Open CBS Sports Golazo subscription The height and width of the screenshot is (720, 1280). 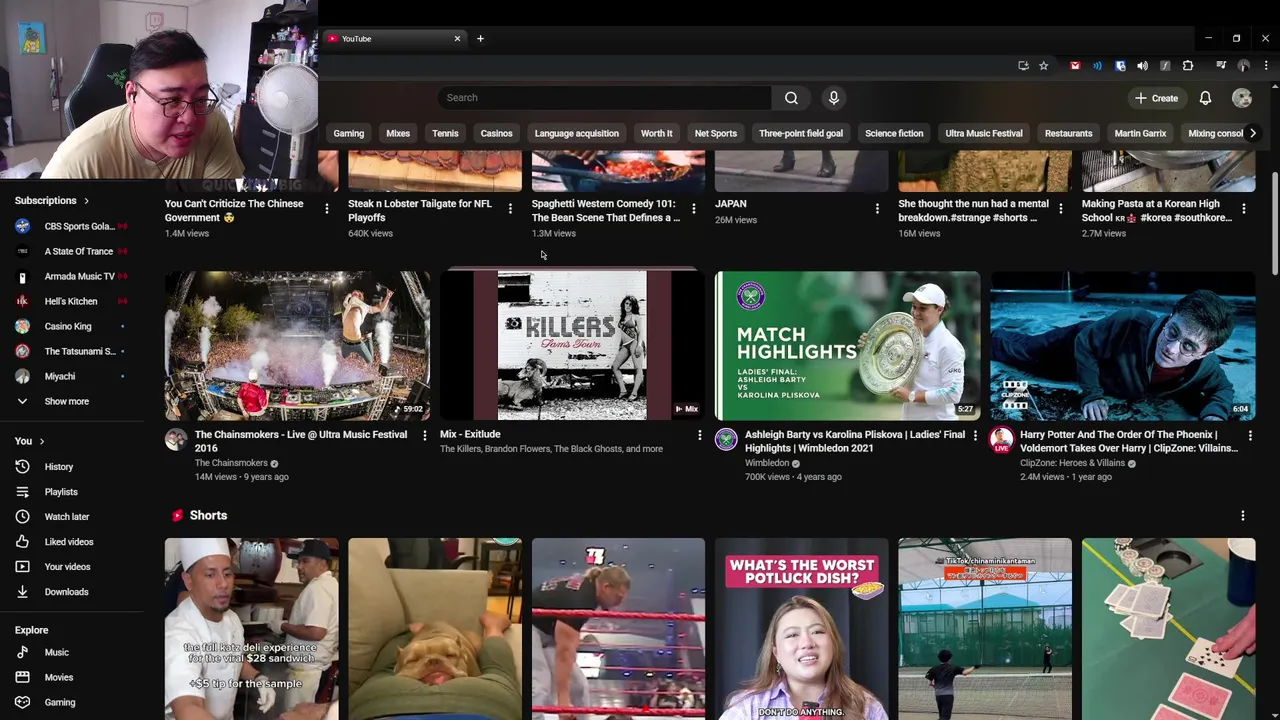(70, 226)
